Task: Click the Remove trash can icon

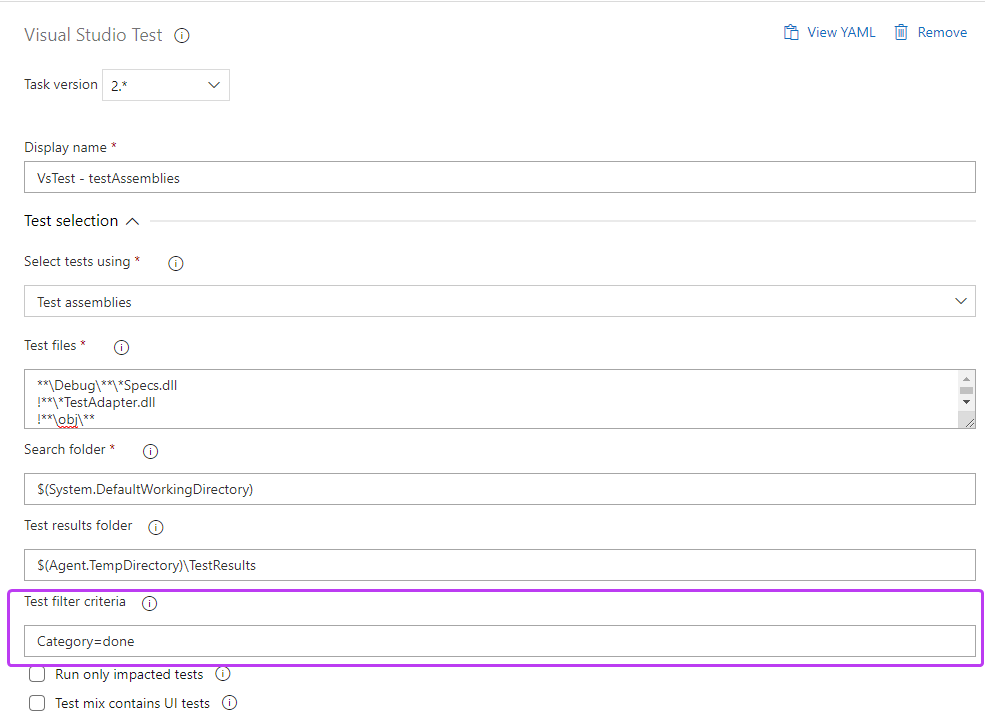Action: click(x=901, y=32)
